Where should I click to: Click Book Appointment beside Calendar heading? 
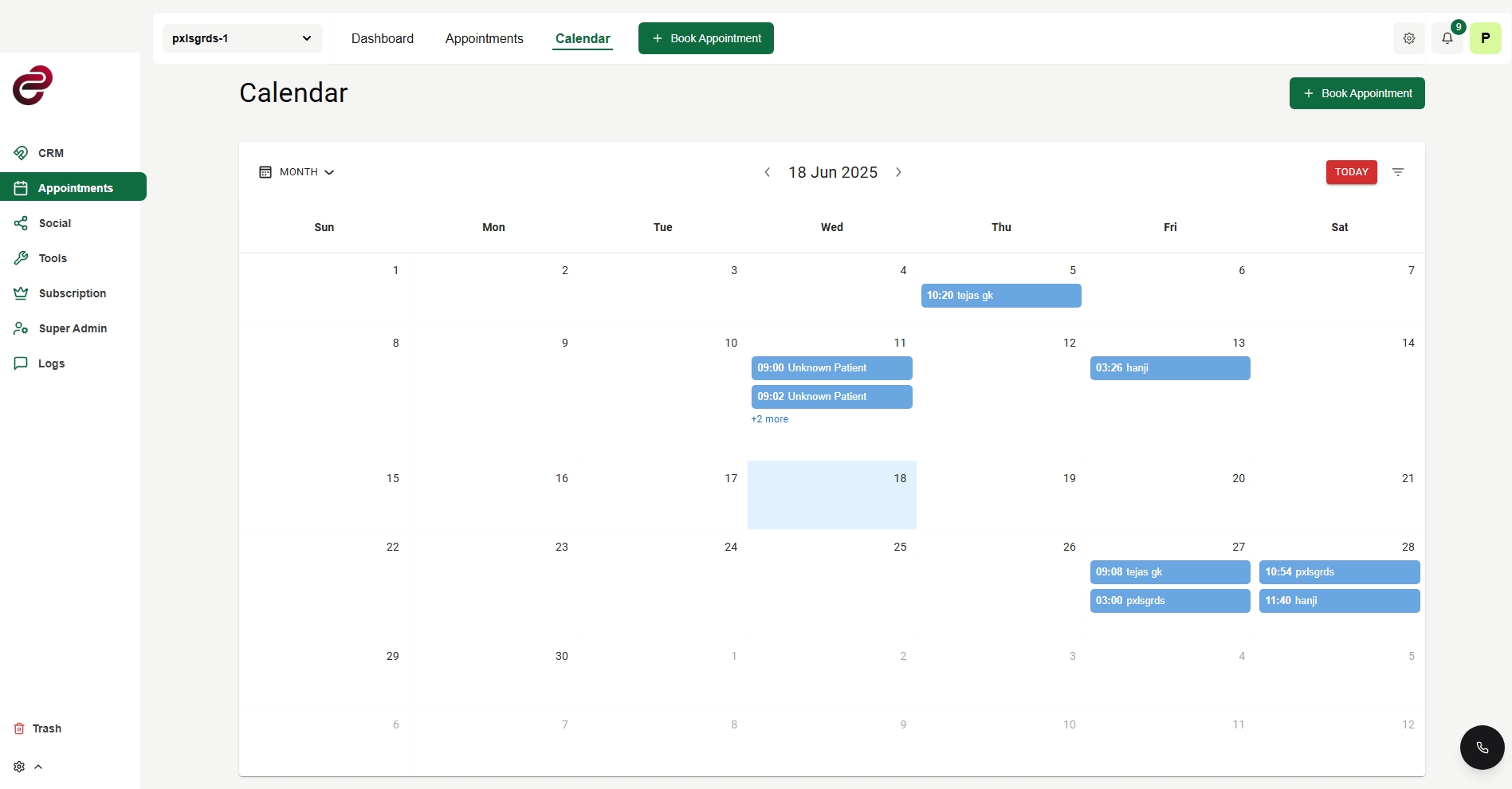click(x=1357, y=93)
